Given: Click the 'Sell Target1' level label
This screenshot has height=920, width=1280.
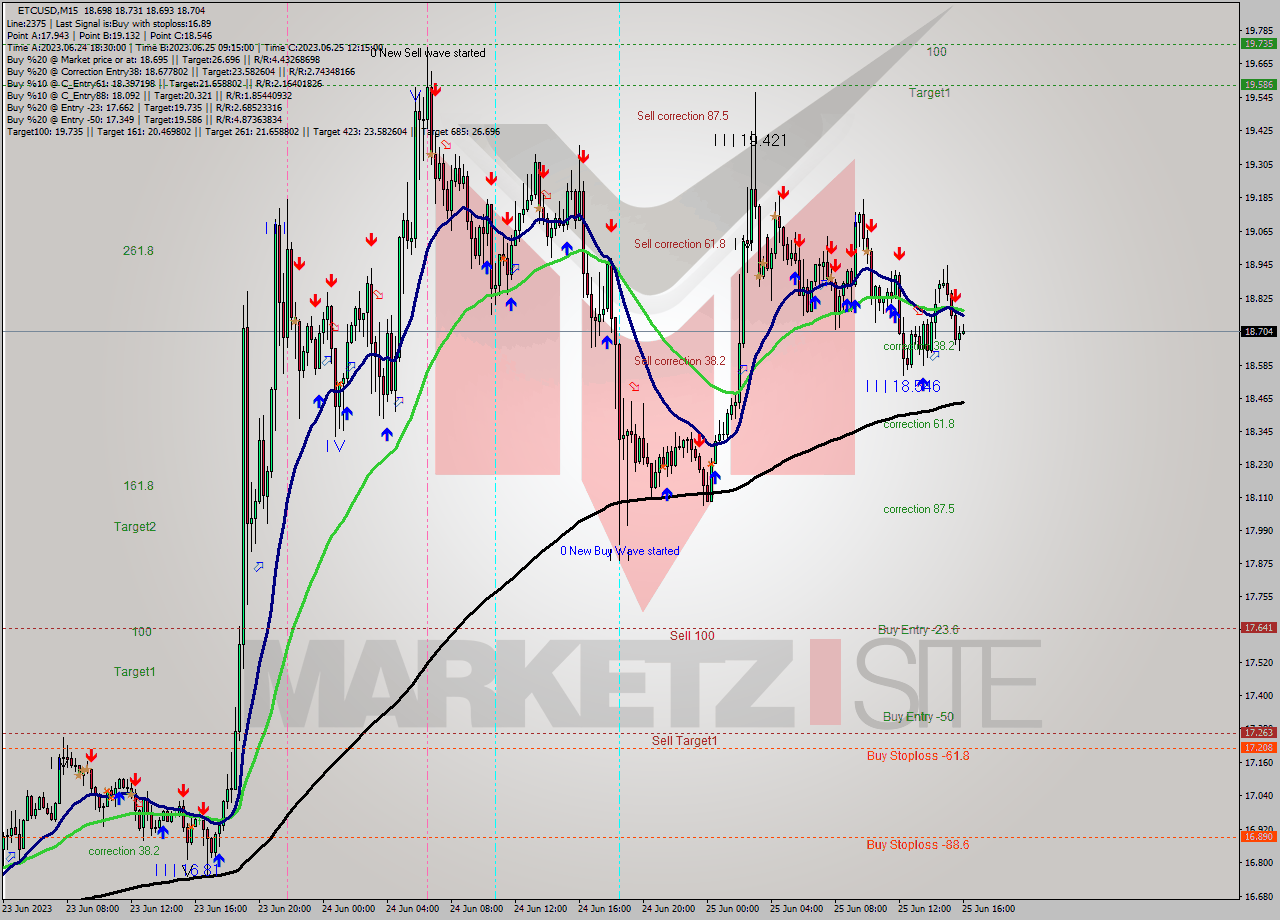Looking at the screenshot, I should (685, 741).
